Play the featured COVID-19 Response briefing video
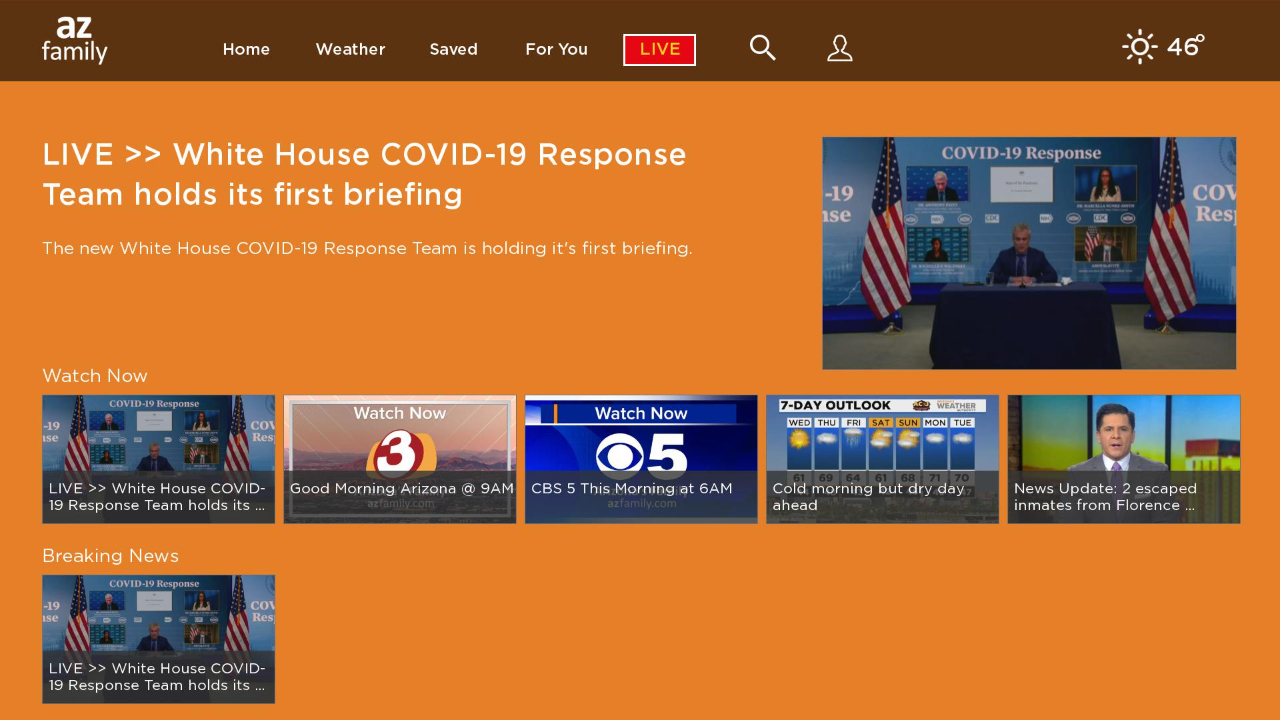The height and width of the screenshot is (720, 1280). pyautogui.click(x=1029, y=253)
